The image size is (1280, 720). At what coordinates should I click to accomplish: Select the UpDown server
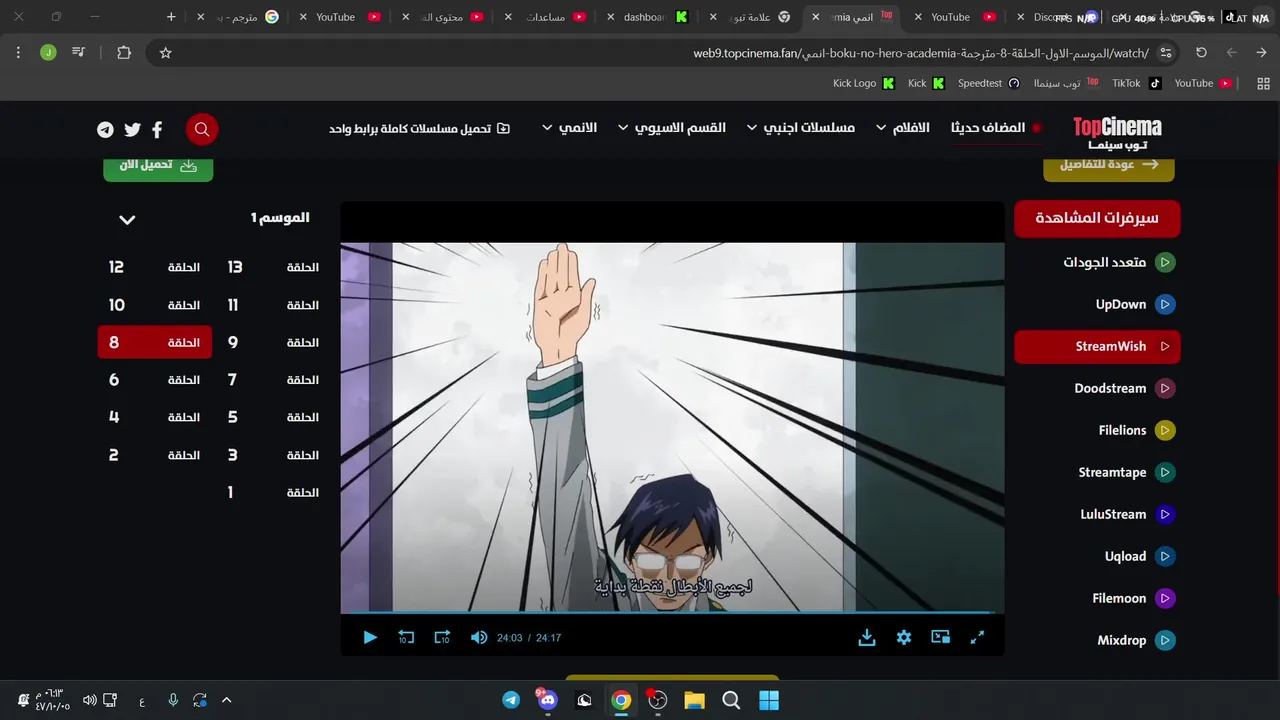pos(1097,305)
